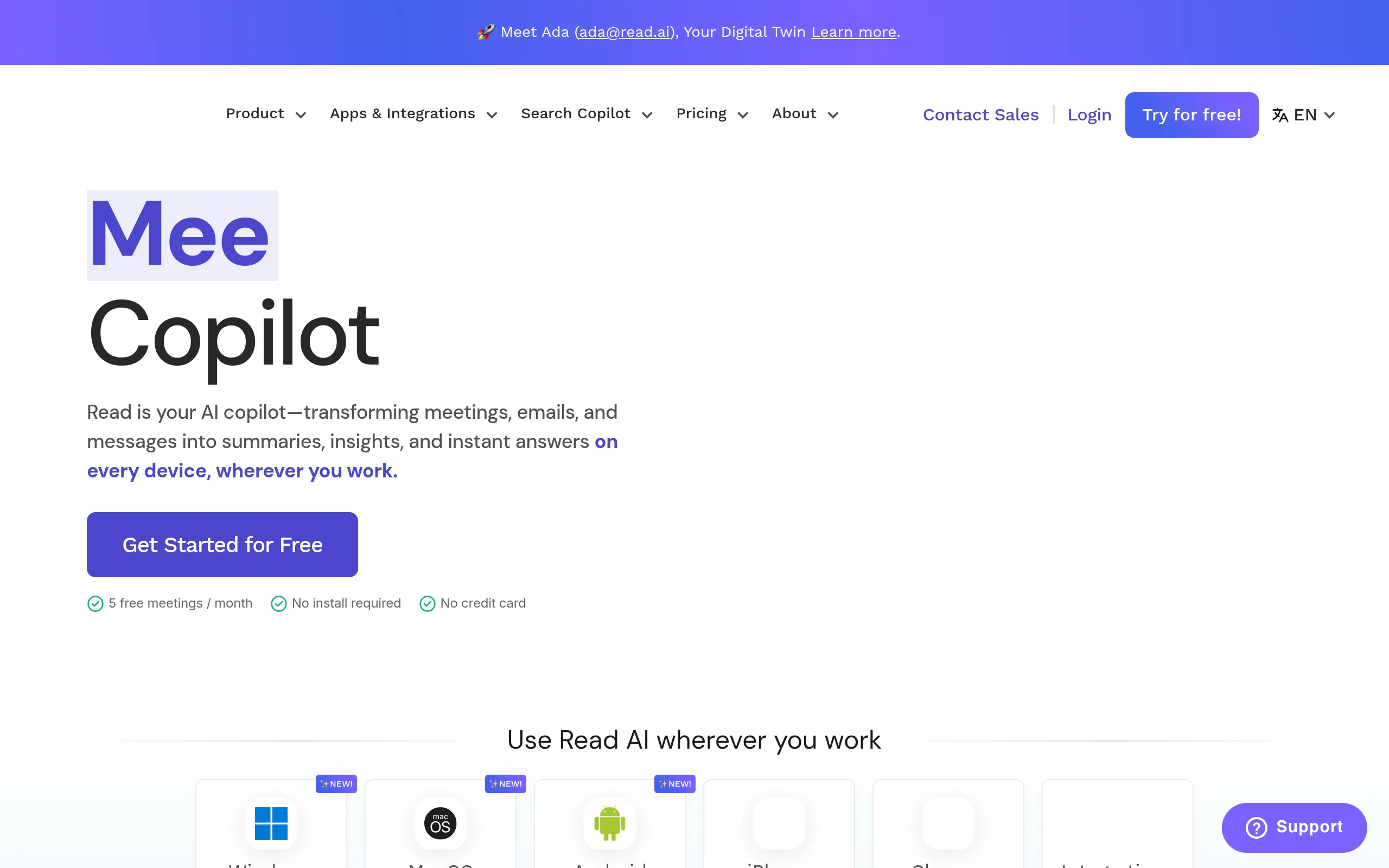Click the highlighted "Mee" headline text
Image resolution: width=1389 pixels, height=868 pixels.
click(x=182, y=235)
